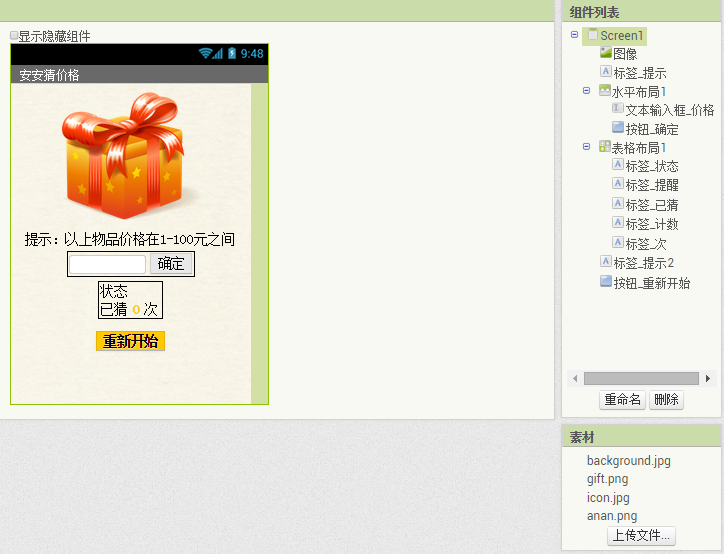Click the 次 label in preview
This screenshot has height=554, width=724.
(151, 309)
